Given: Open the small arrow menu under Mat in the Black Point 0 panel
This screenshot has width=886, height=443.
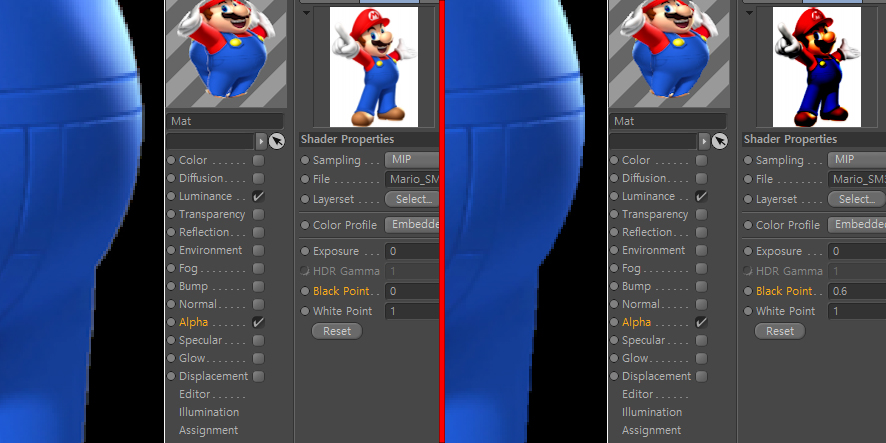Looking at the screenshot, I should pos(261,141).
